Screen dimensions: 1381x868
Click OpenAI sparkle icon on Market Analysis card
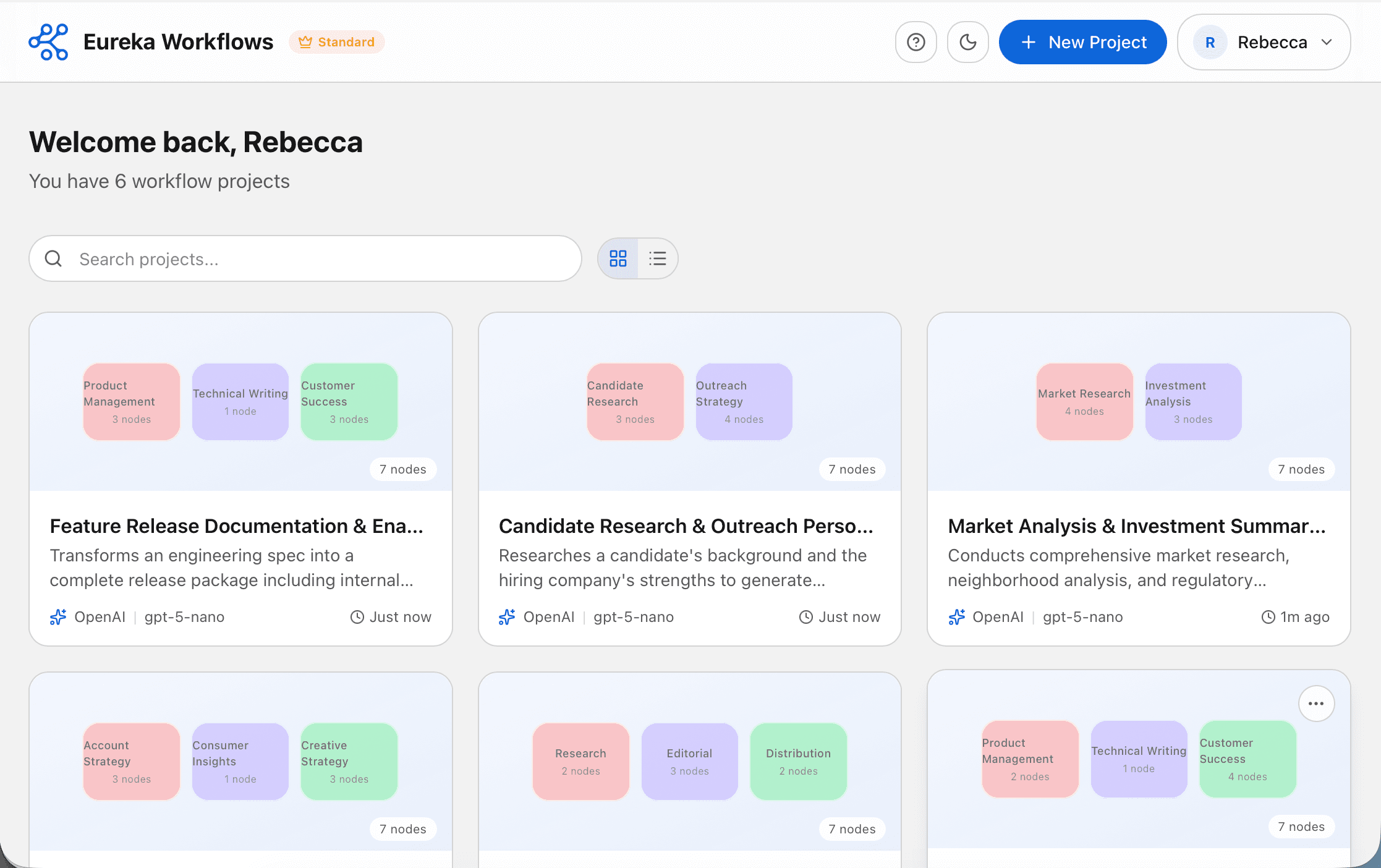tap(956, 617)
